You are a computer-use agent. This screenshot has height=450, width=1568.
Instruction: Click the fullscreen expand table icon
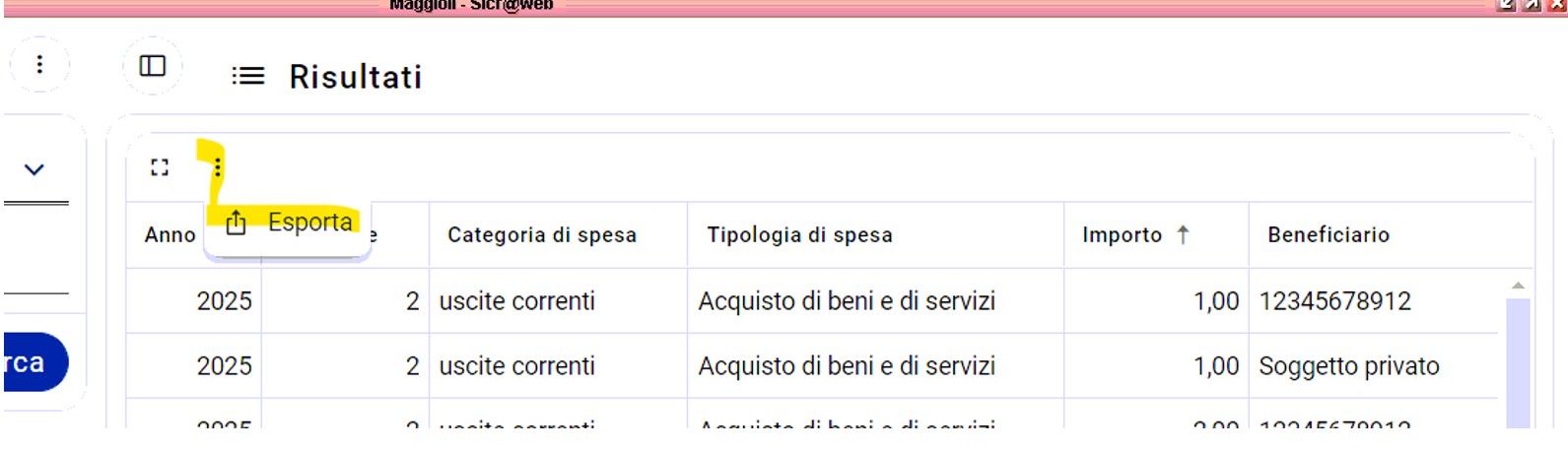(160, 167)
